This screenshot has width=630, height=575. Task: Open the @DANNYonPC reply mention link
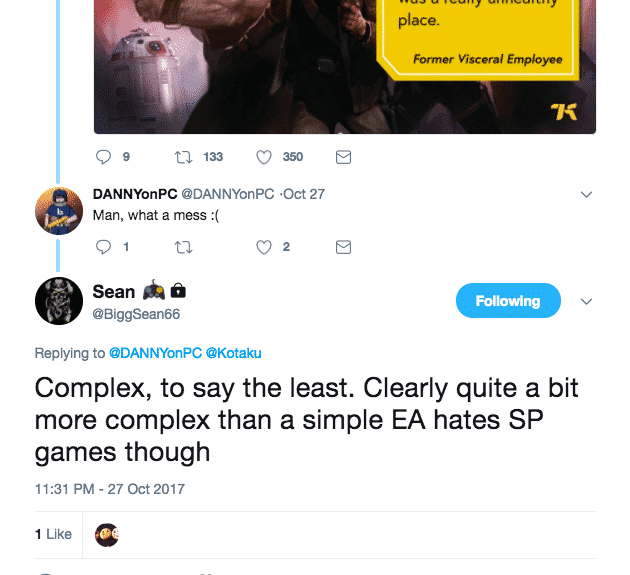[x=154, y=353]
